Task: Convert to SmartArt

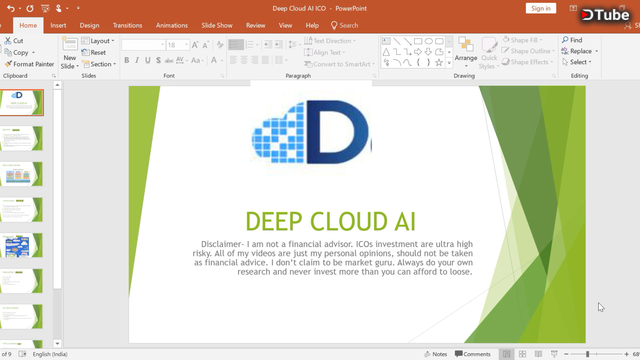Action: tap(340, 64)
